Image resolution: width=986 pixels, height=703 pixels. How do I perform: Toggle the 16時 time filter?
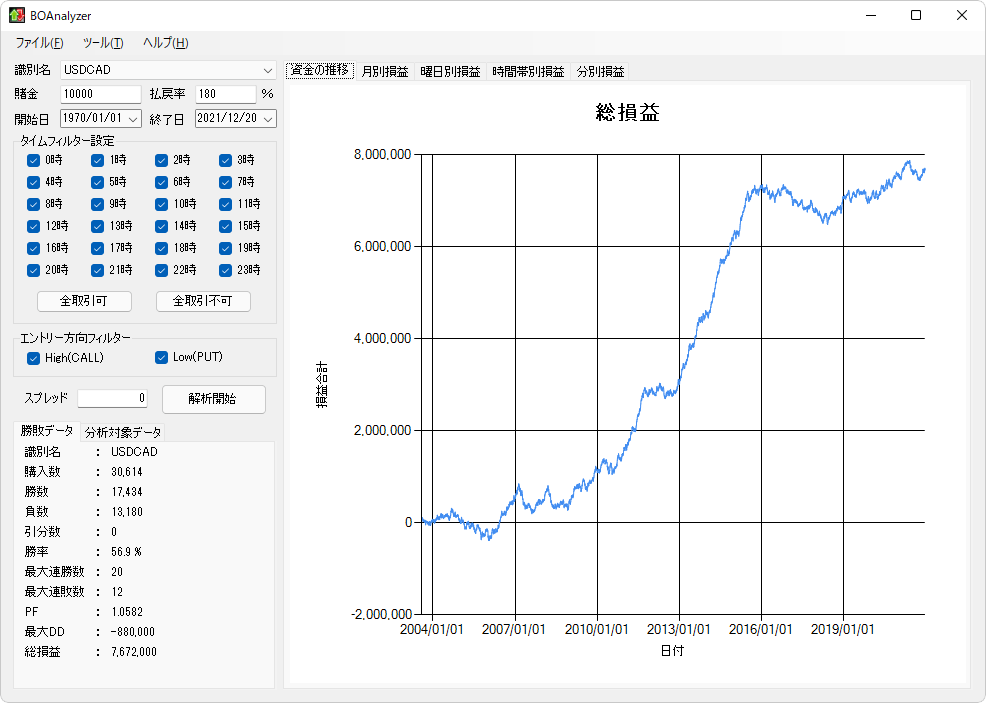pos(33,248)
